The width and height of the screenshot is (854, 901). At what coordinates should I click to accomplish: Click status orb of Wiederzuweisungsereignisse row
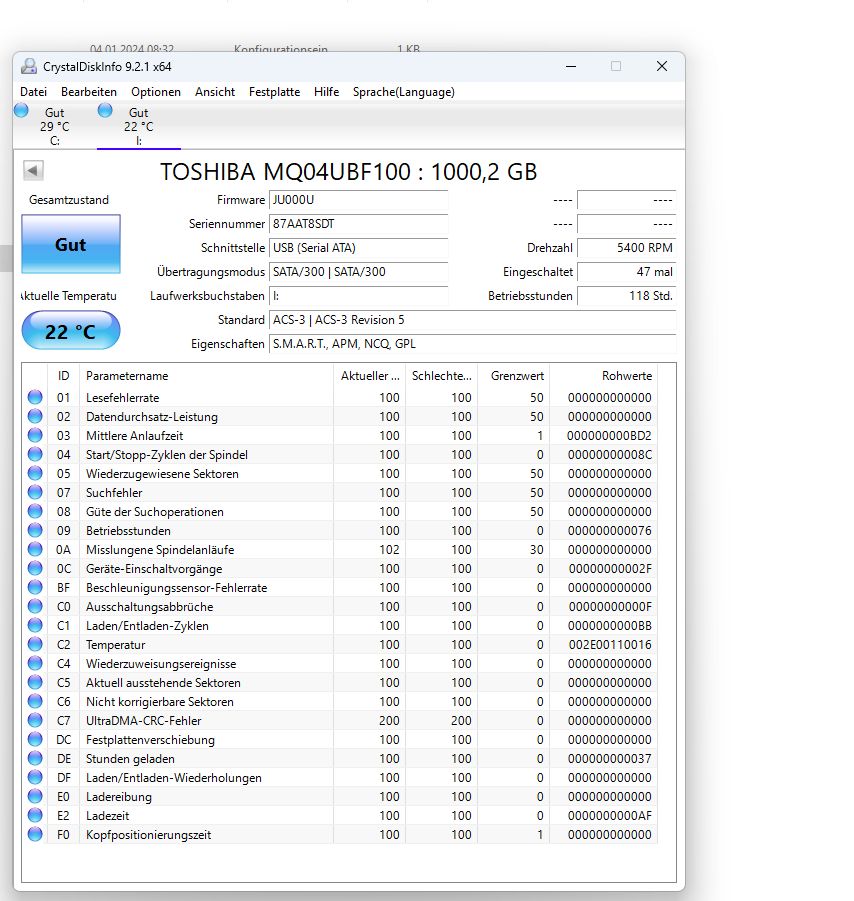[x=35, y=663]
